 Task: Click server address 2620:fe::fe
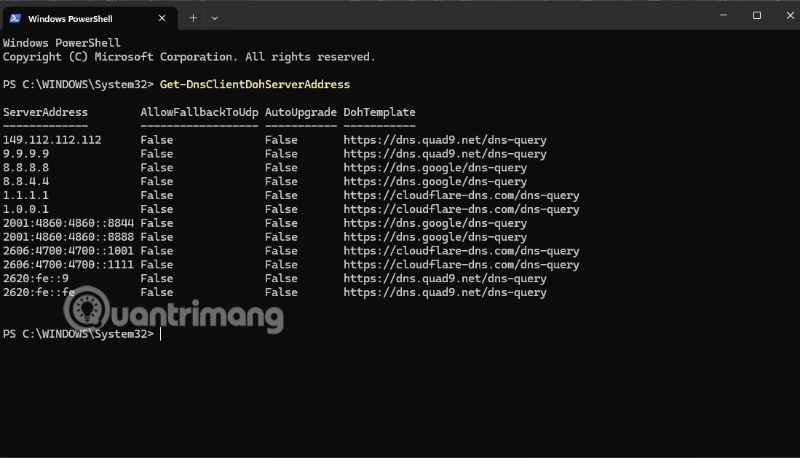click(x=39, y=292)
